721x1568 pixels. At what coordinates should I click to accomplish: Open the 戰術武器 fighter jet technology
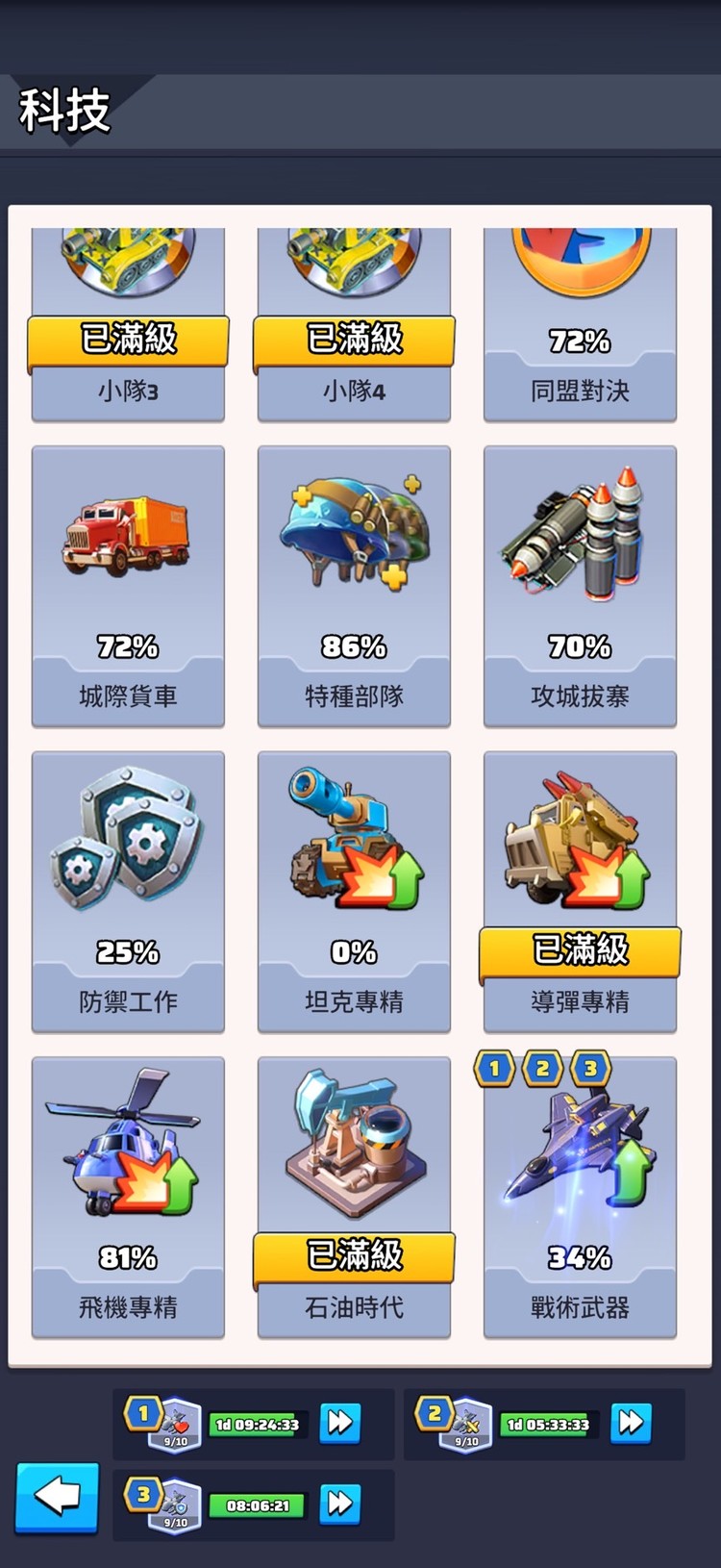(580, 1198)
